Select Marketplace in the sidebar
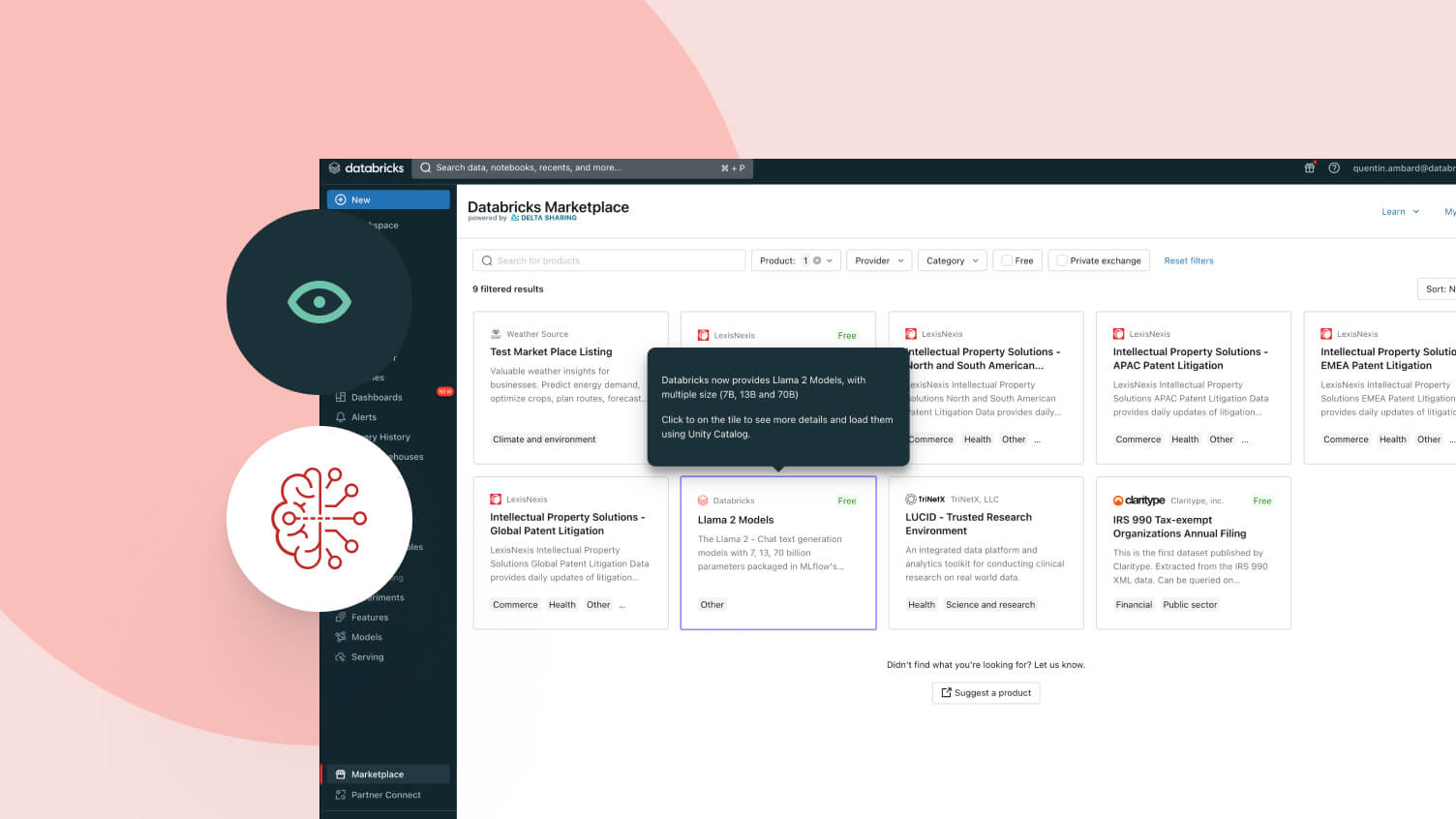This screenshot has height=819, width=1456. [x=378, y=774]
